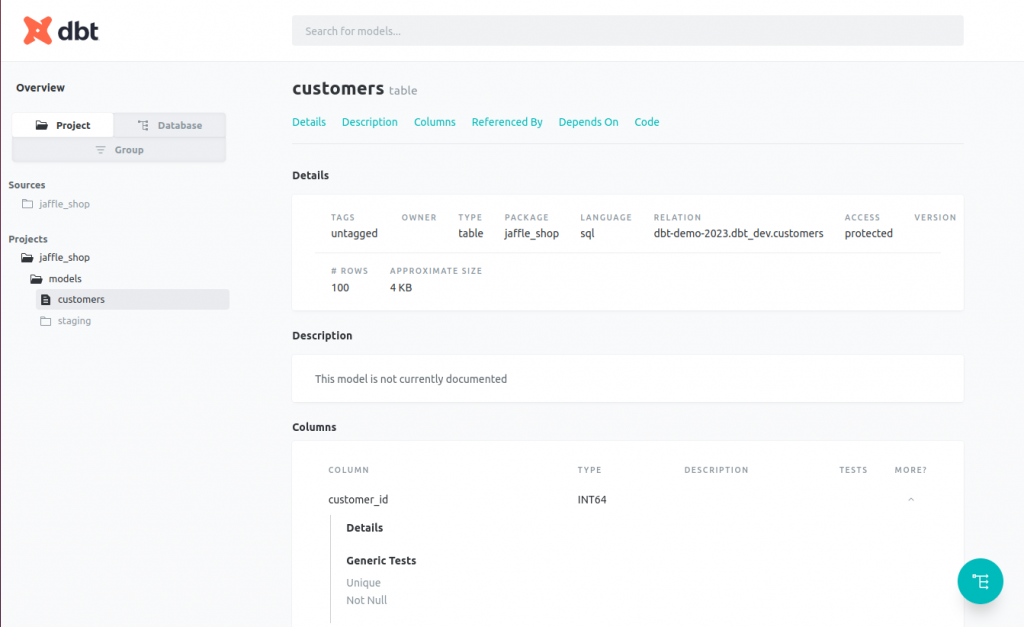The image size is (1024, 627).
Task: Collapse the jaffle_shop project node
Action: (x=64, y=257)
